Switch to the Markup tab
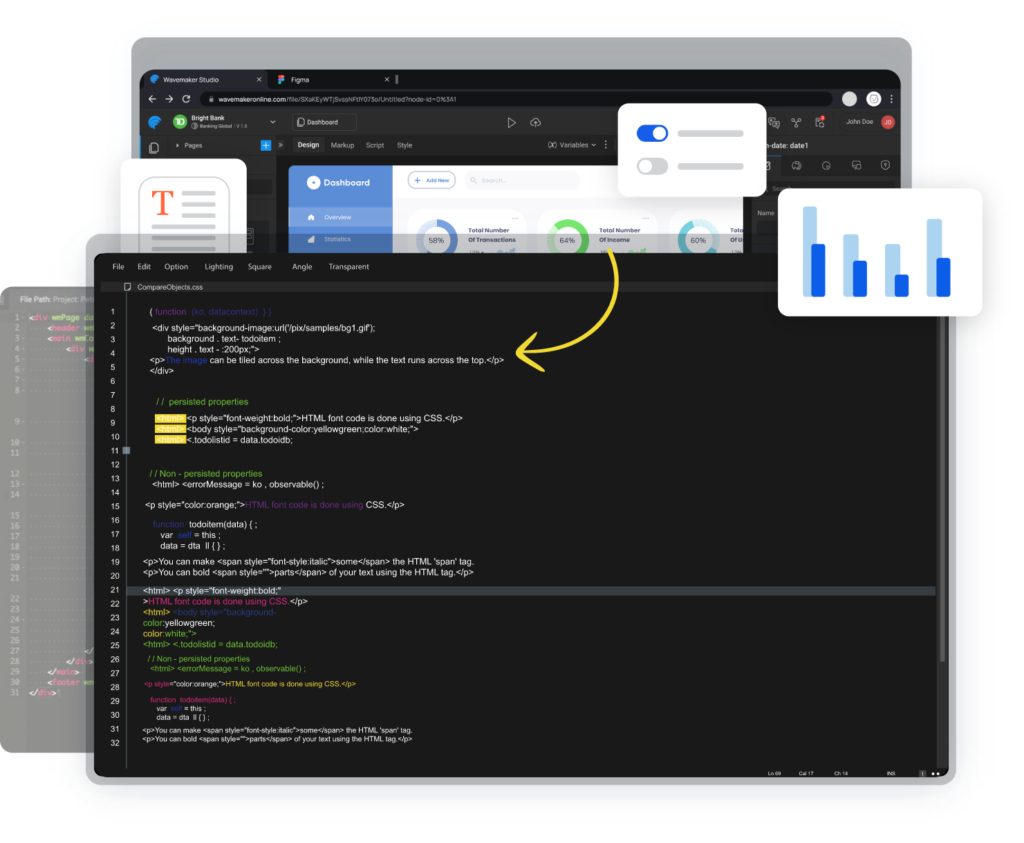Screen dimensions: 1024x843 [x=342, y=145]
